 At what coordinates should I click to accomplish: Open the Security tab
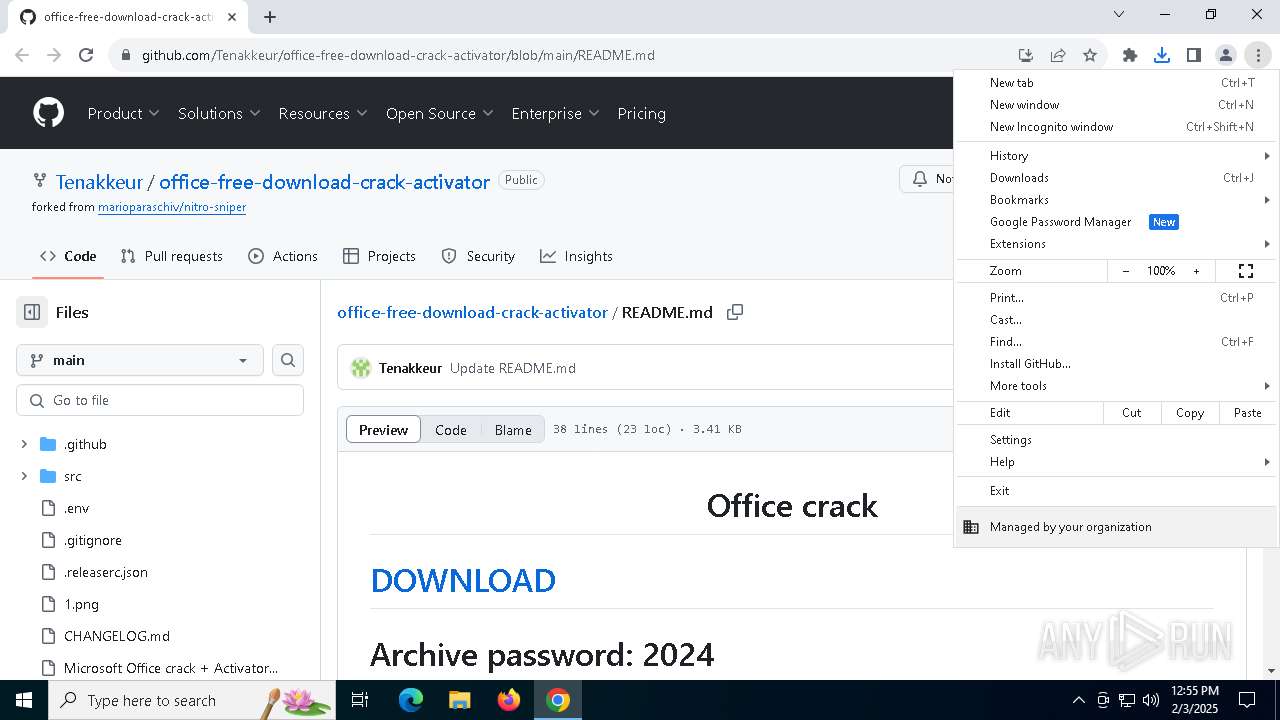click(x=478, y=256)
